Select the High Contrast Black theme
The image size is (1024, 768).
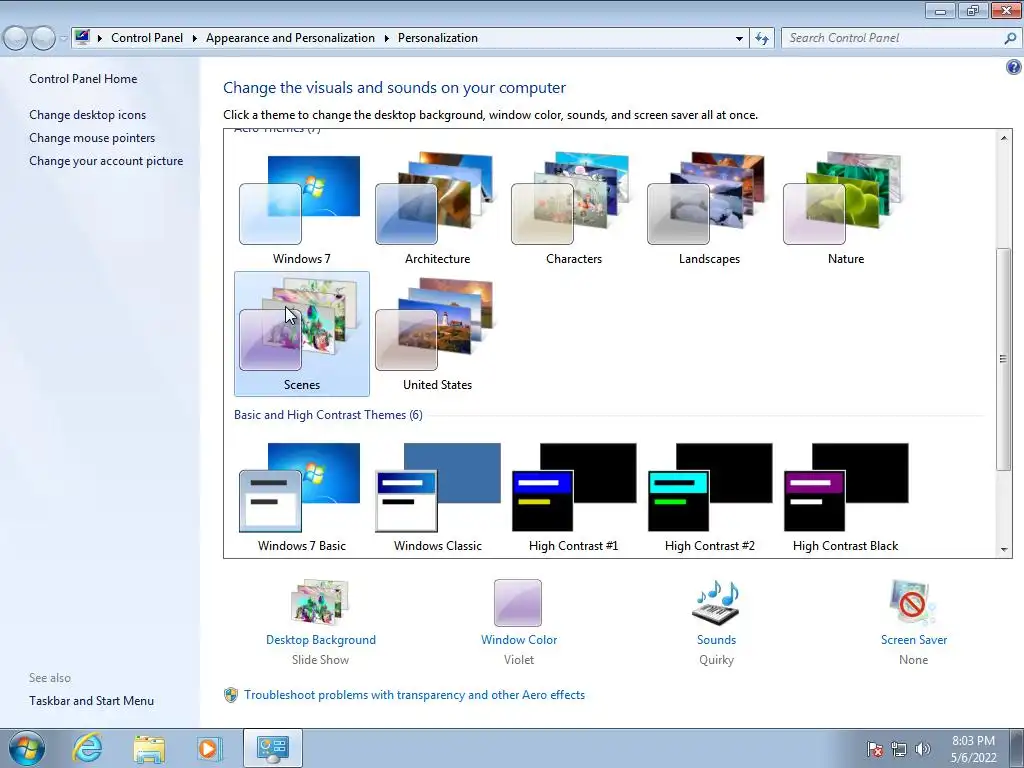coord(845,497)
